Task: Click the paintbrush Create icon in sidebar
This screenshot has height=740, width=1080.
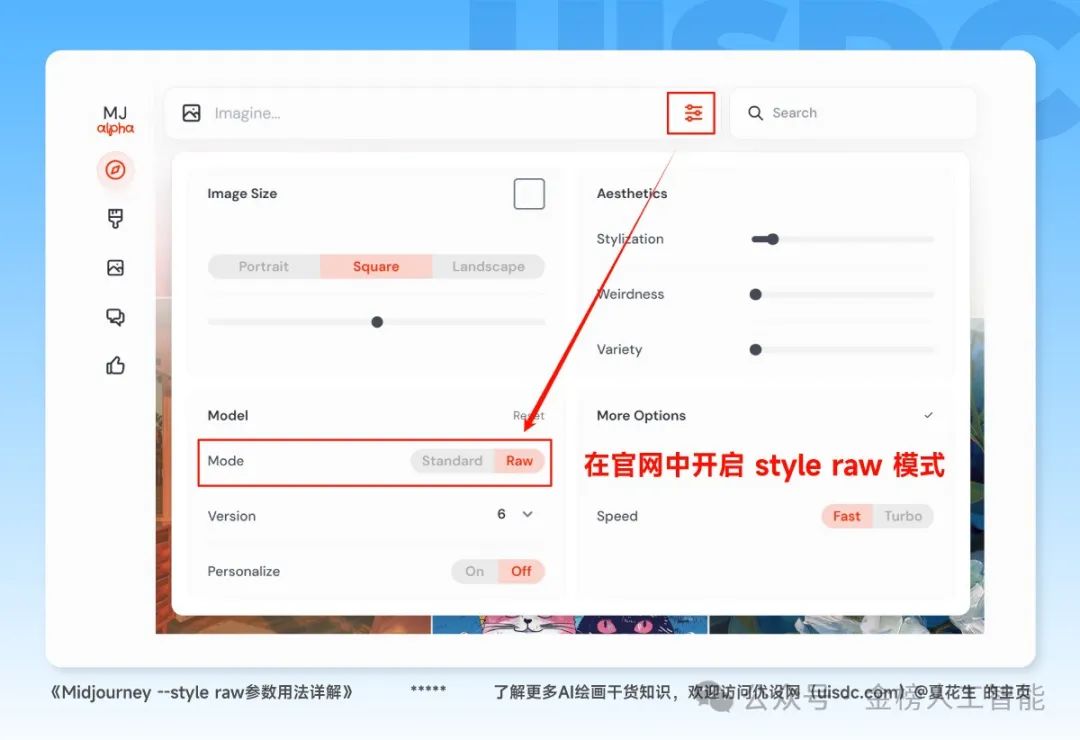Action: (115, 218)
